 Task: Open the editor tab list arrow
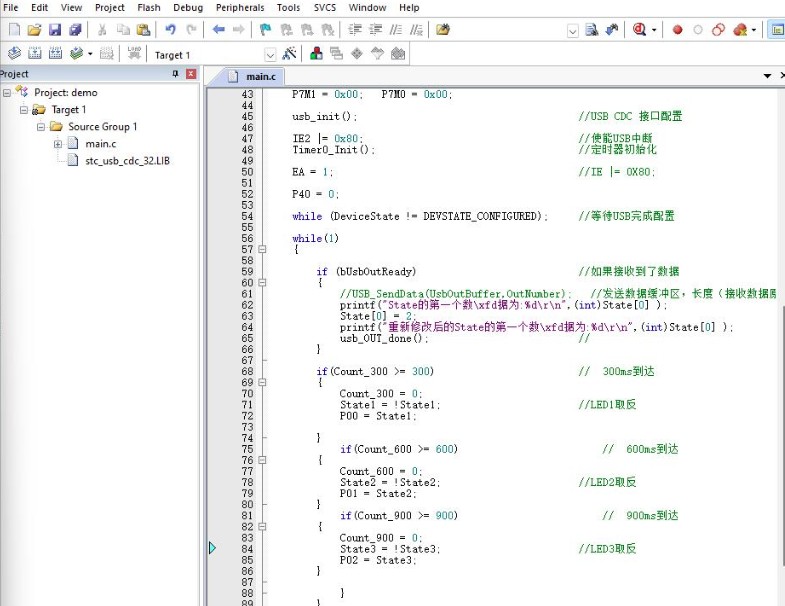767,76
